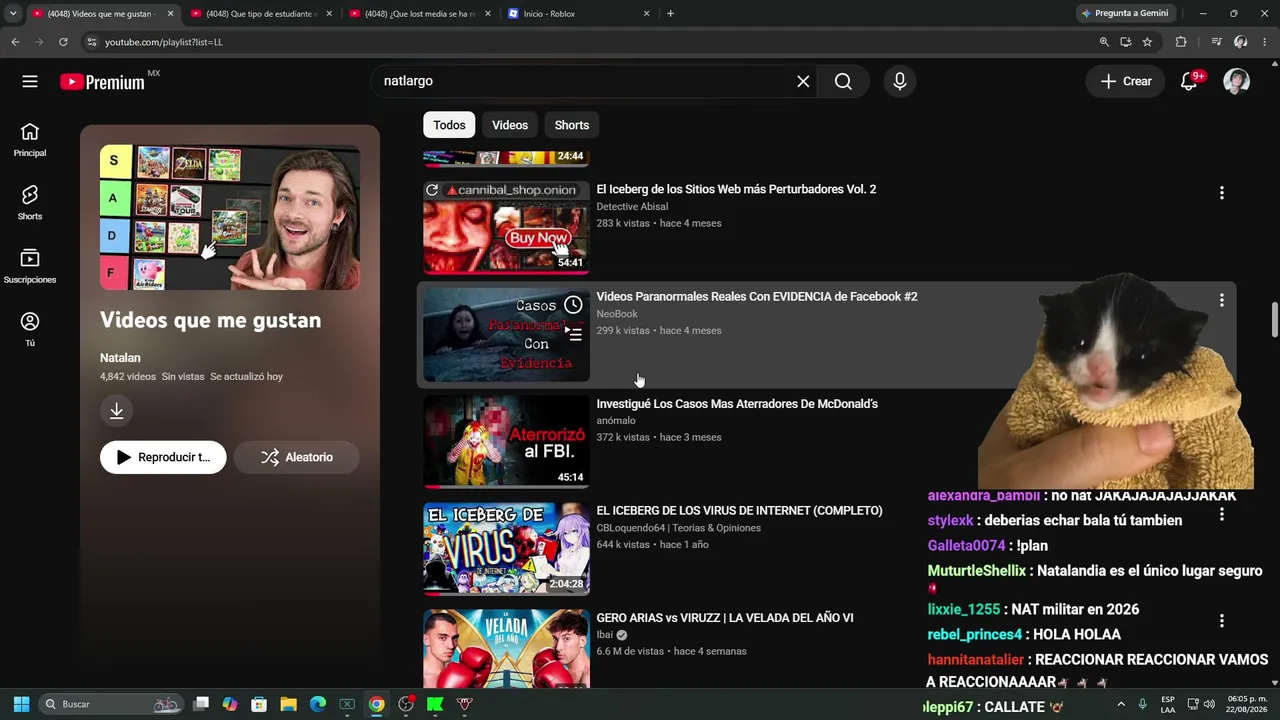Screen dimensions: 1280x720
Task: Open the Tú section in sidebar
Action: (x=30, y=329)
